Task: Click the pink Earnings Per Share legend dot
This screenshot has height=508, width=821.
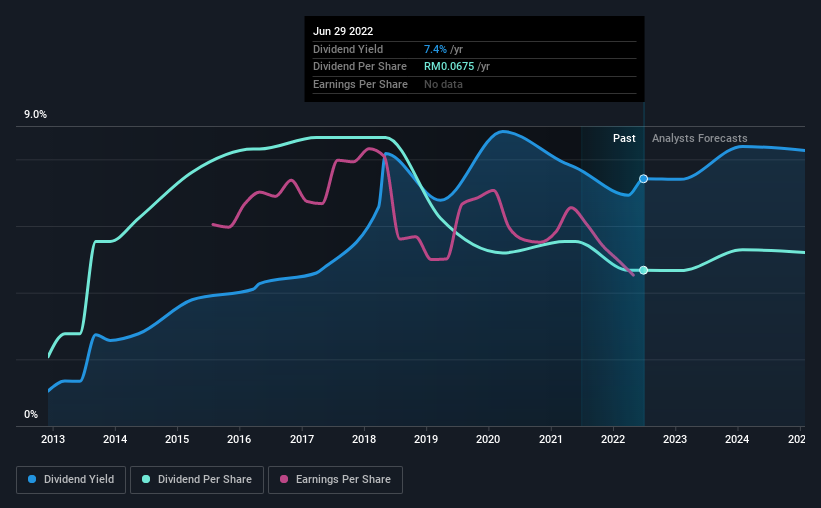Action: point(284,479)
